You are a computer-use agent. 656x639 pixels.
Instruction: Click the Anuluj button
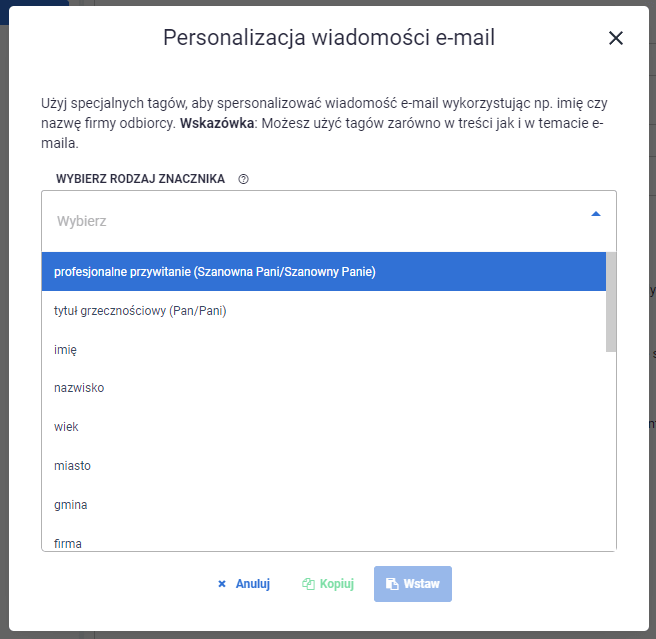(244, 584)
